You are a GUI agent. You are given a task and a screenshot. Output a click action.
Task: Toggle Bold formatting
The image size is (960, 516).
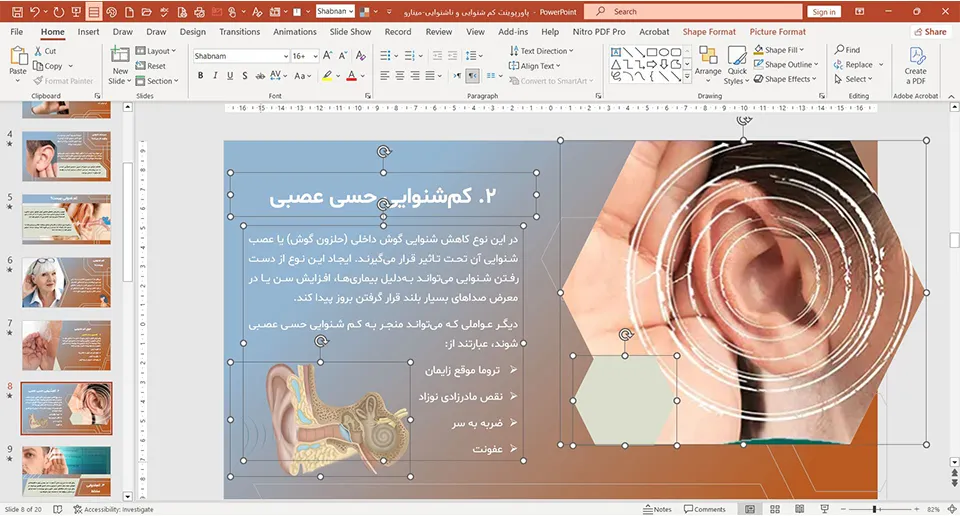200,76
